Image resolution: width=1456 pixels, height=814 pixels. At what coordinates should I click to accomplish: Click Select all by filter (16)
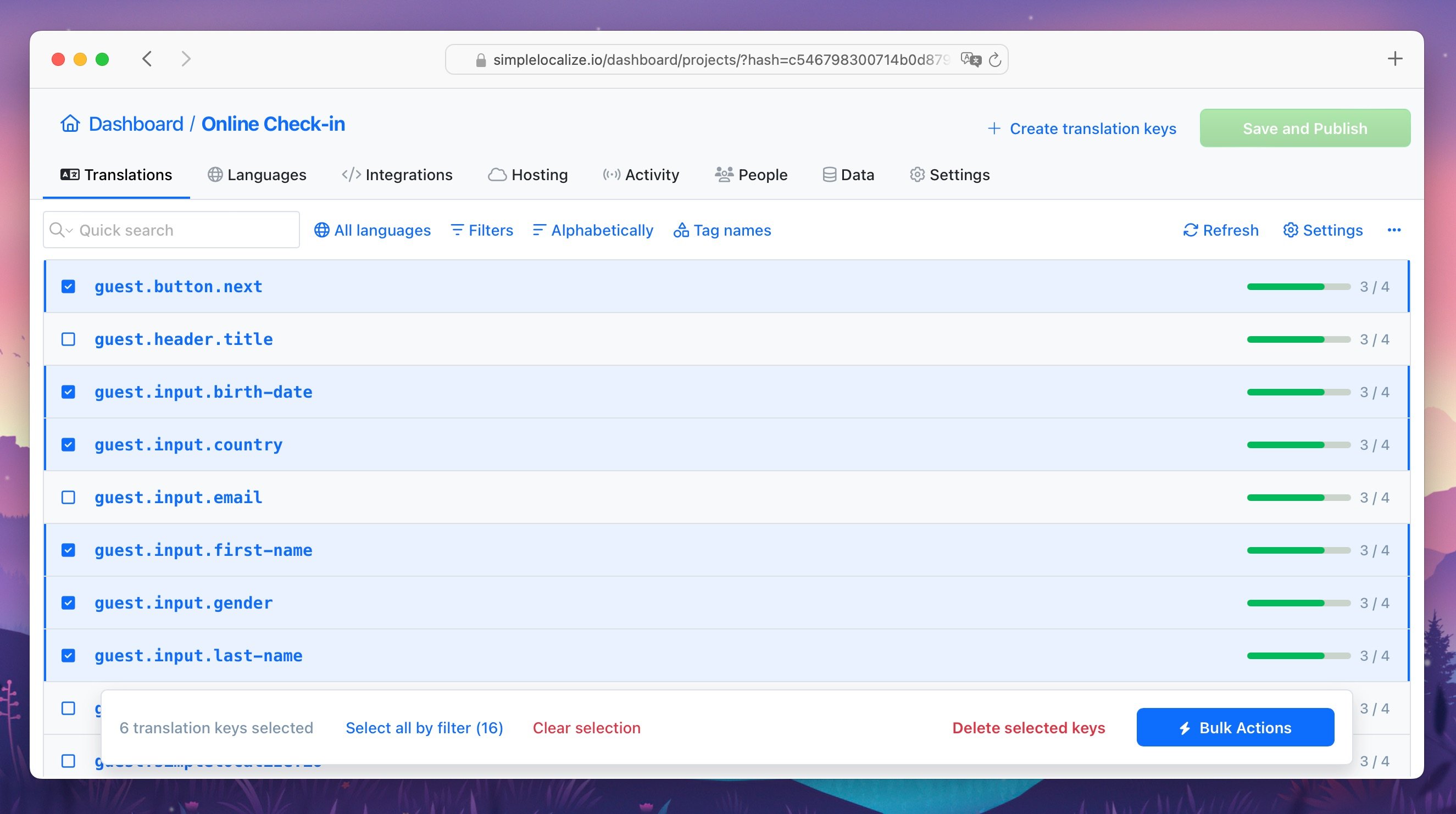[x=425, y=728]
